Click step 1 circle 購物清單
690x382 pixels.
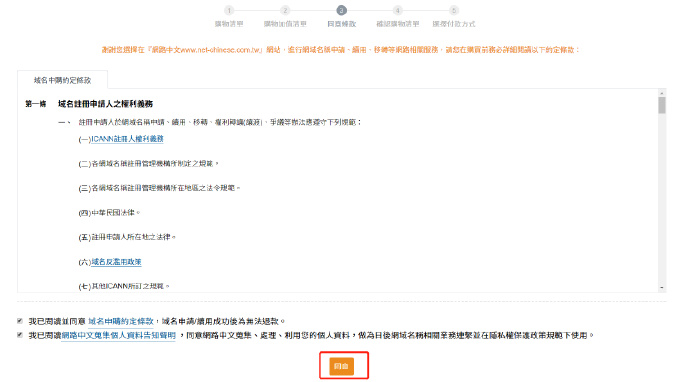[x=229, y=11]
